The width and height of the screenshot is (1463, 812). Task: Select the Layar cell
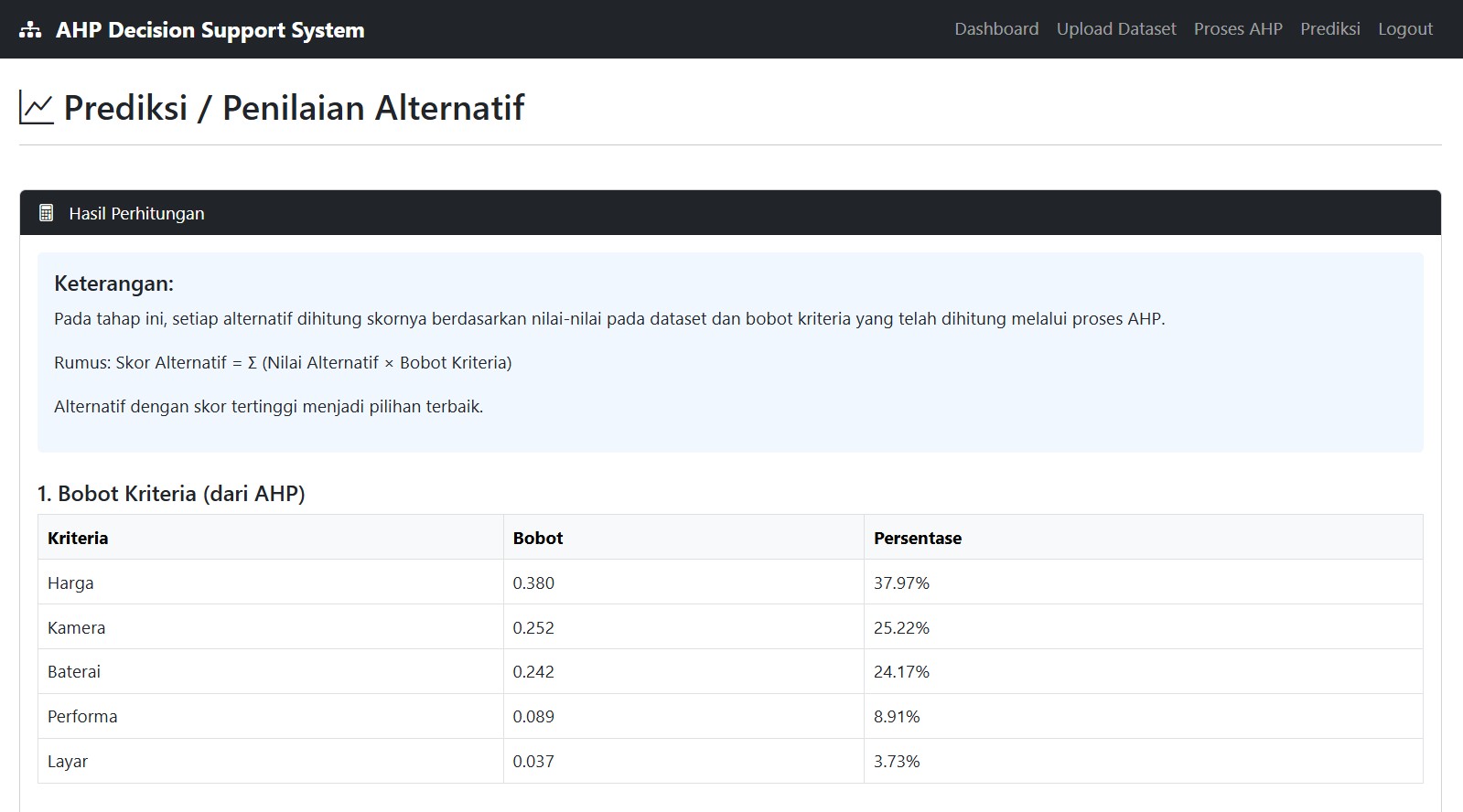tap(271, 762)
